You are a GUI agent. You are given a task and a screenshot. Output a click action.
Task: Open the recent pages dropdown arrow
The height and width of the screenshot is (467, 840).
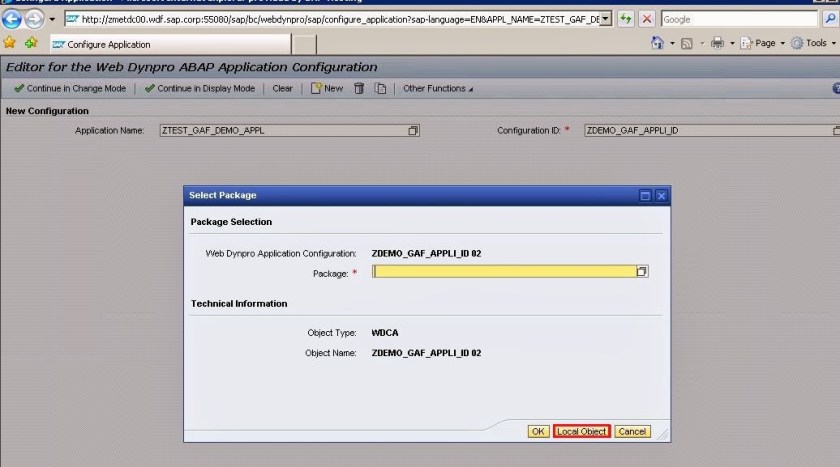point(52,19)
